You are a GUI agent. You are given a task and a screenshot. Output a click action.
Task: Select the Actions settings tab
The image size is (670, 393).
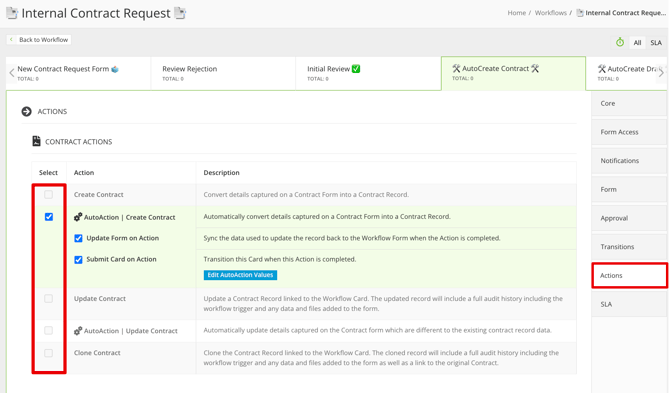[629, 276]
